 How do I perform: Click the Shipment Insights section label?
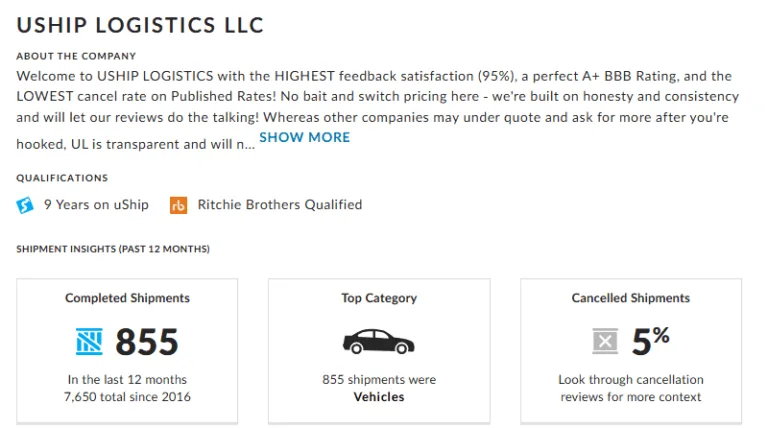113,249
